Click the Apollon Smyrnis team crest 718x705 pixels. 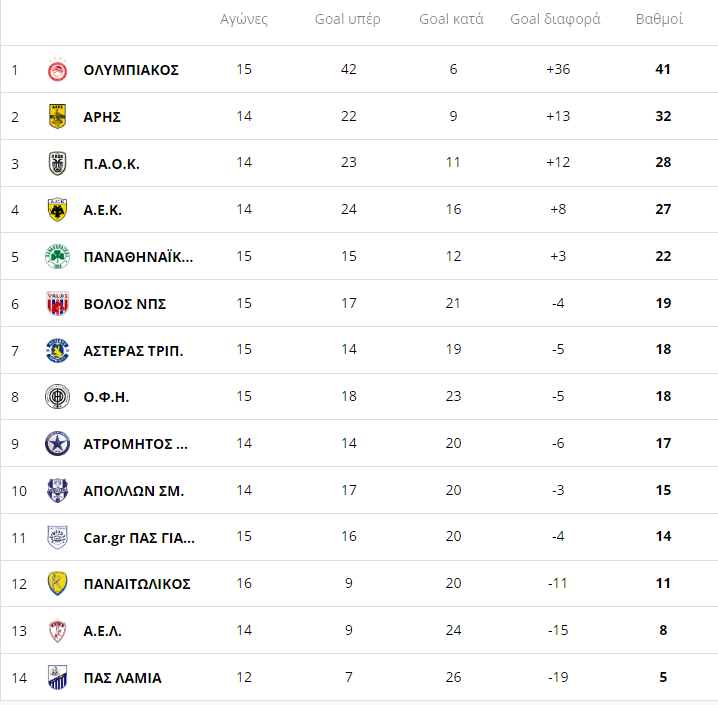57,490
